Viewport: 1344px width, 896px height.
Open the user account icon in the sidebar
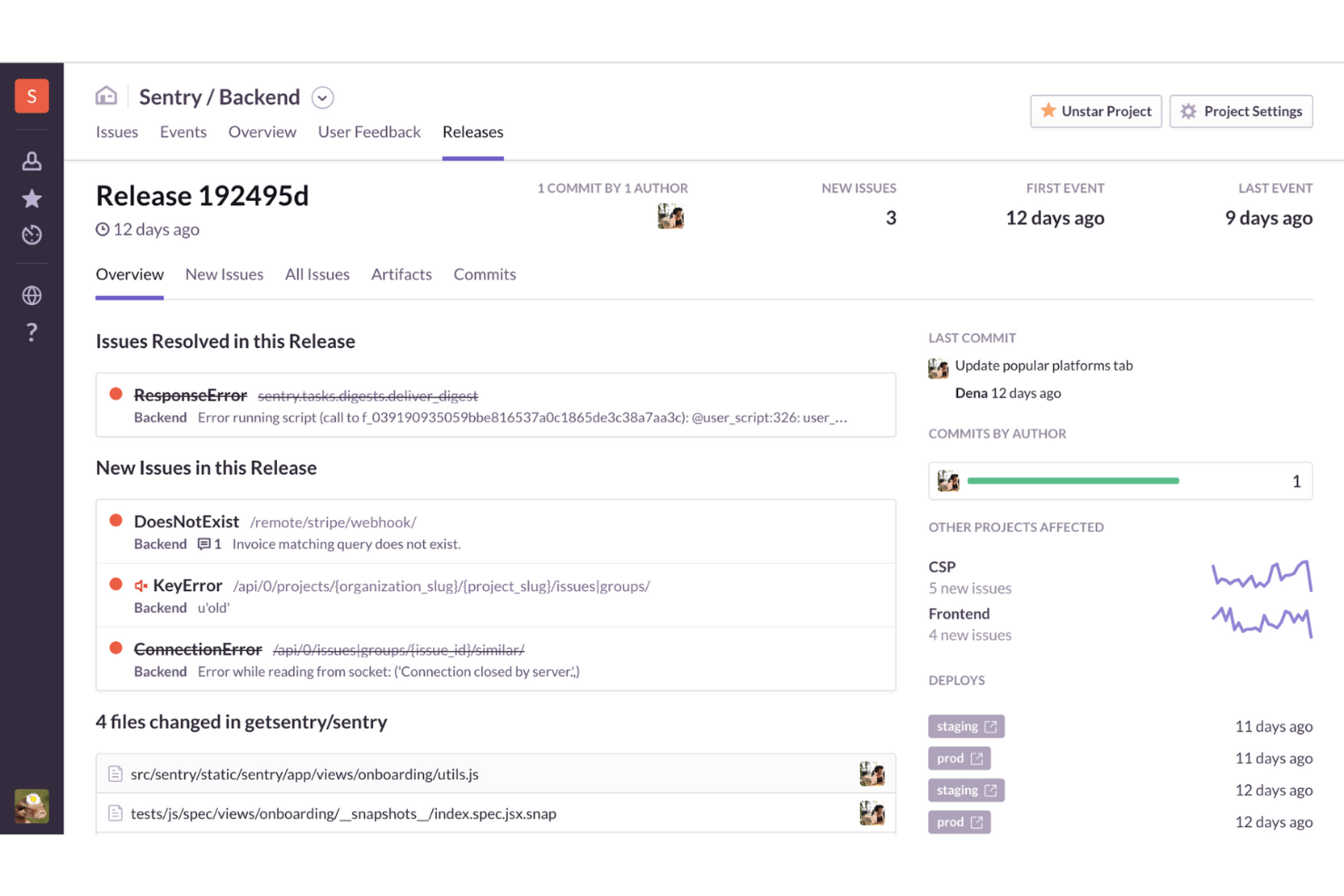(x=31, y=160)
